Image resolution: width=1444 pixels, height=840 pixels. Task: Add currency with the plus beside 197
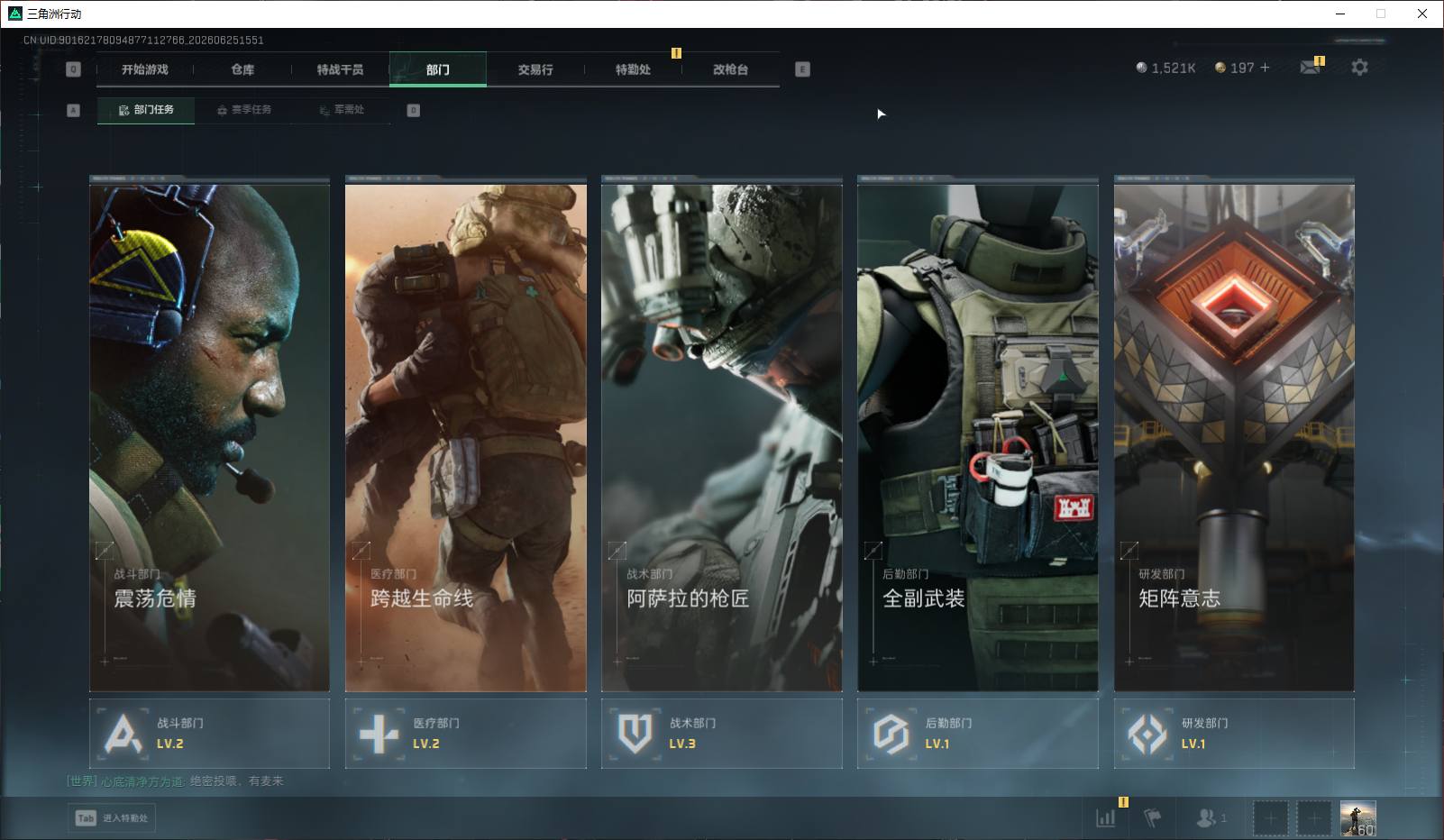1265,68
